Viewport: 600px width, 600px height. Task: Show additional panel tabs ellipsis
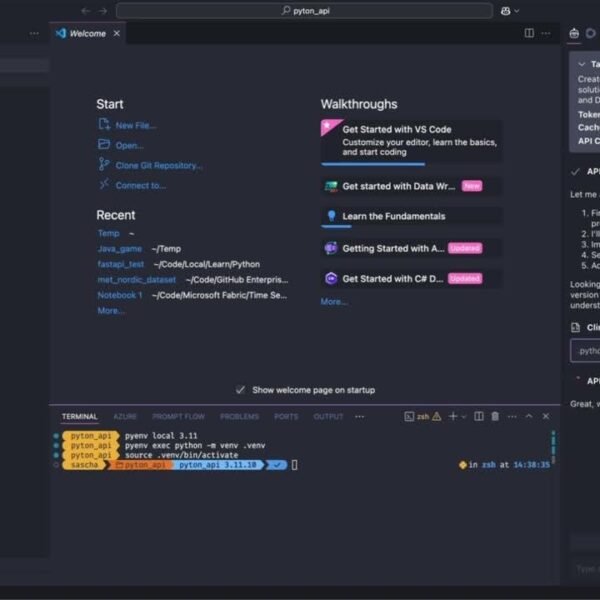click(360, 416)
